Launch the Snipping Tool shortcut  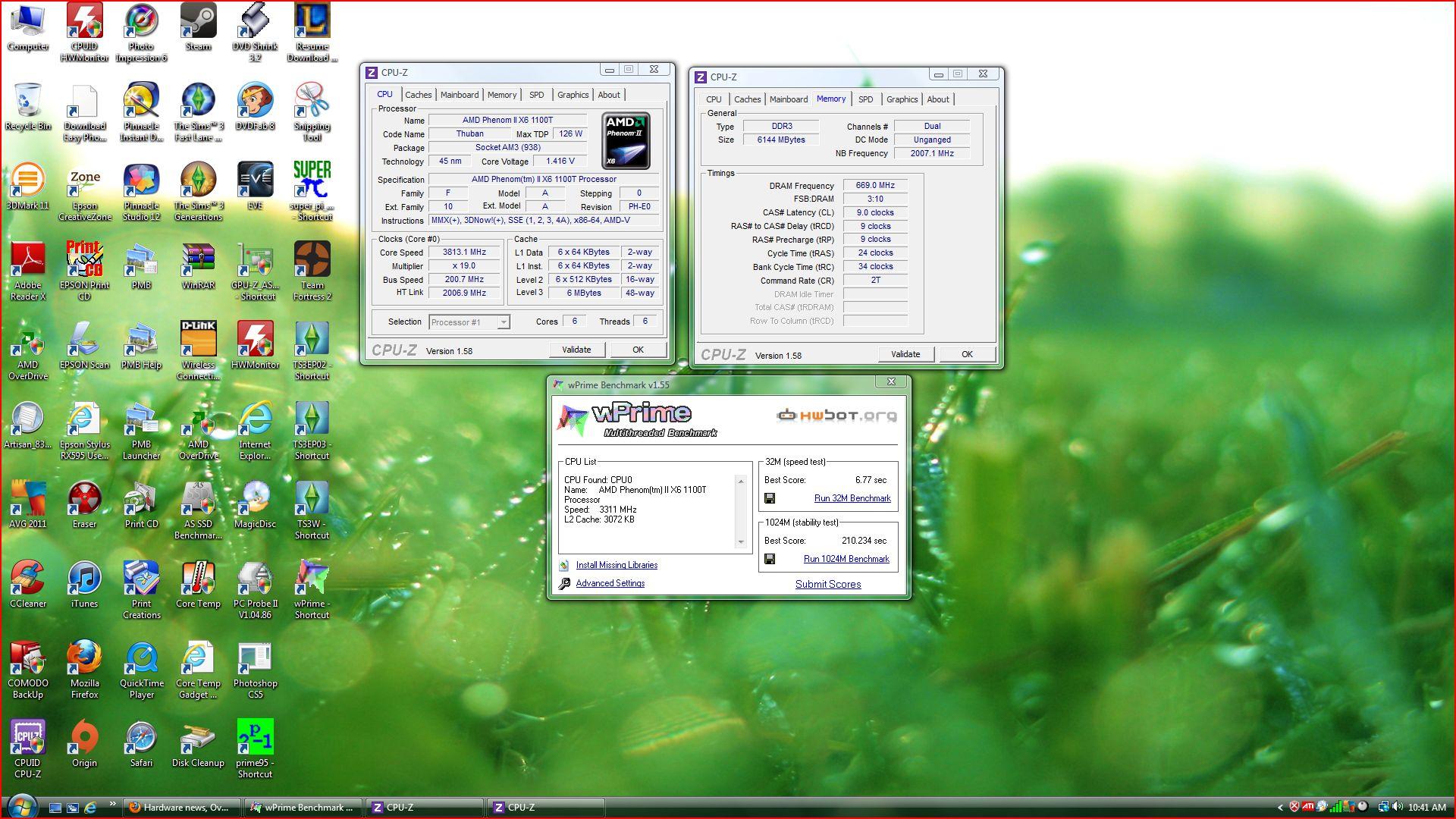click(x=312, y=111)
